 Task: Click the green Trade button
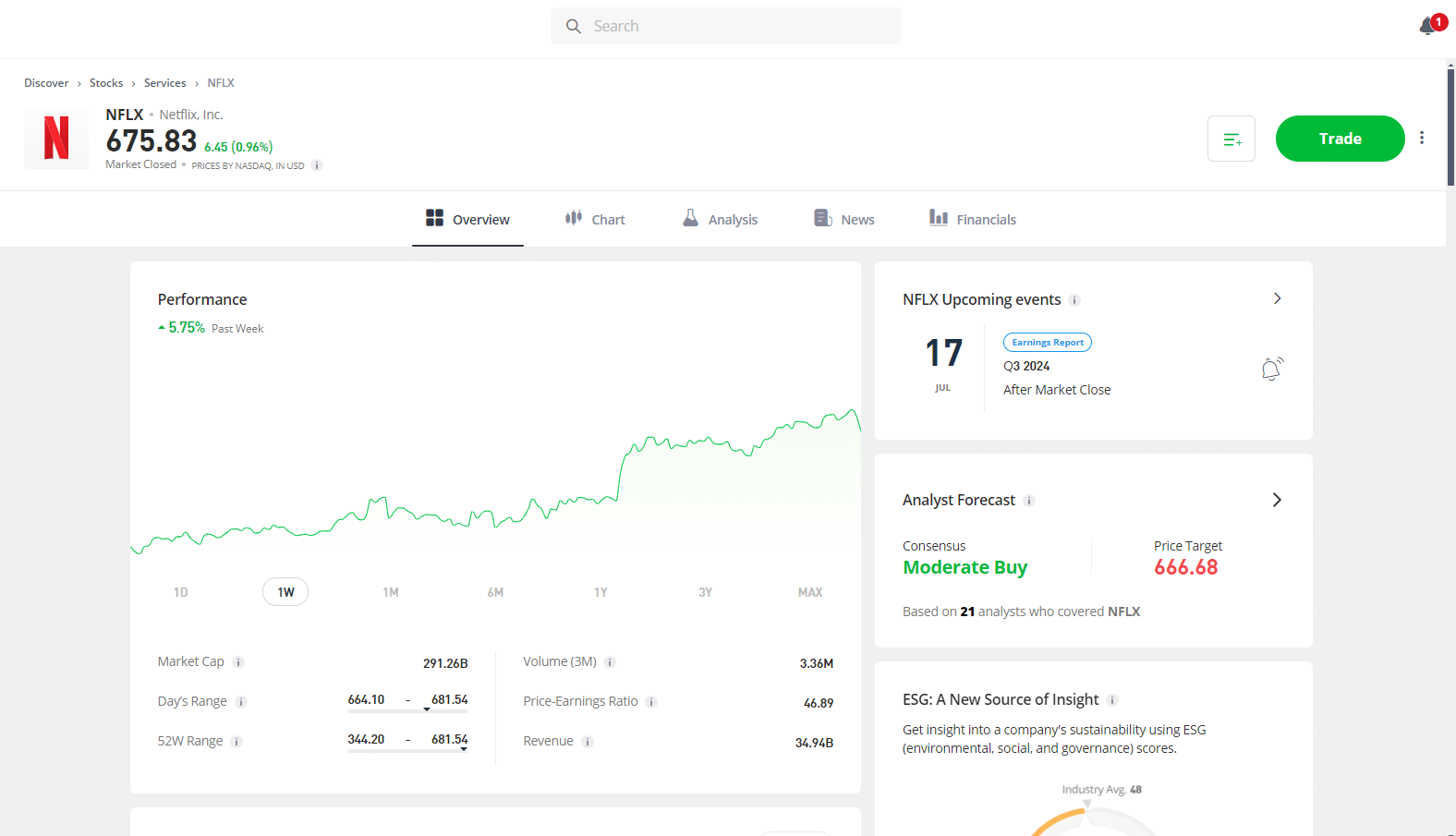pos(1341,139)
